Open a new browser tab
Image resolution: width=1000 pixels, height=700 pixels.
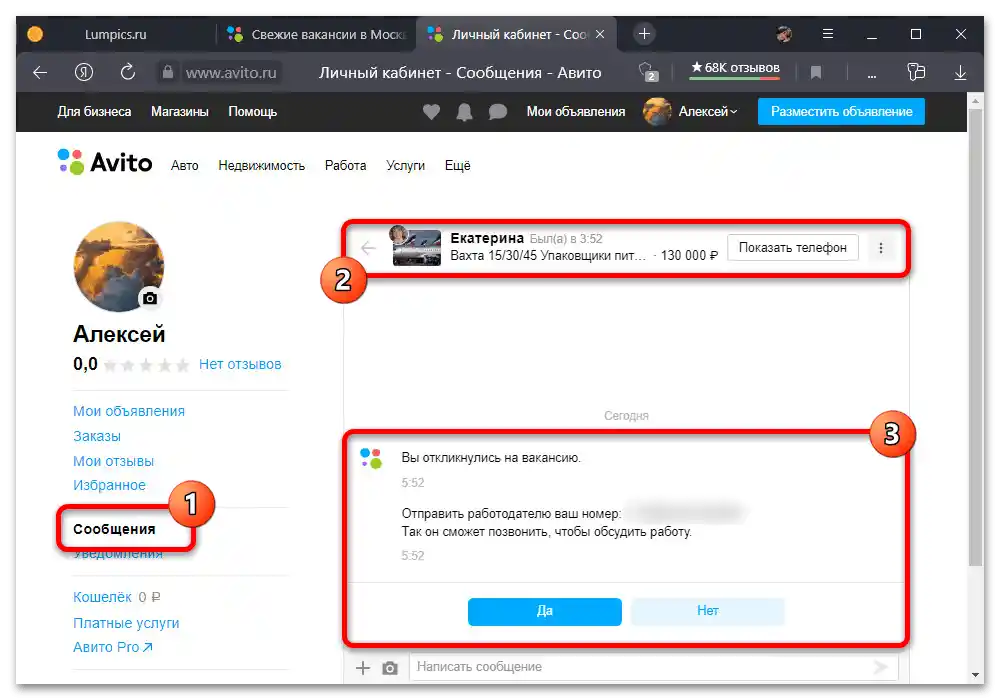644,34
